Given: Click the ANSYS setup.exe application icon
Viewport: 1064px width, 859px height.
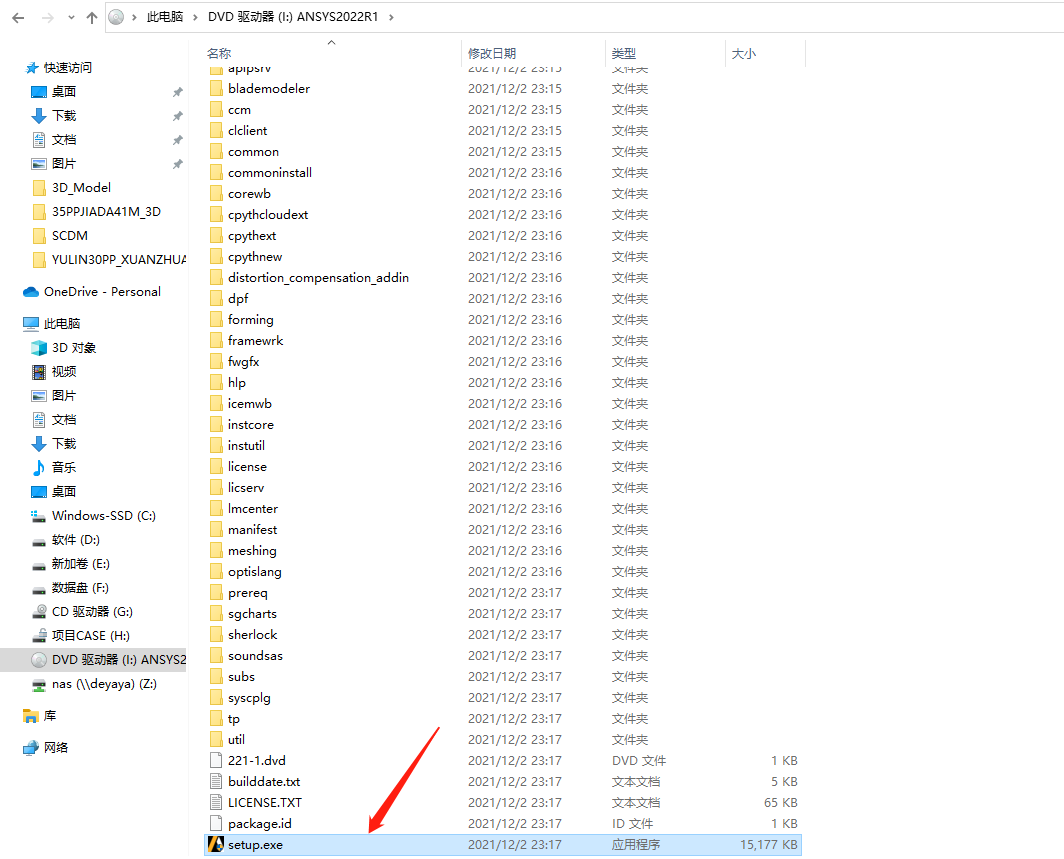Looking at the screenshot, I should click(215, 845).
